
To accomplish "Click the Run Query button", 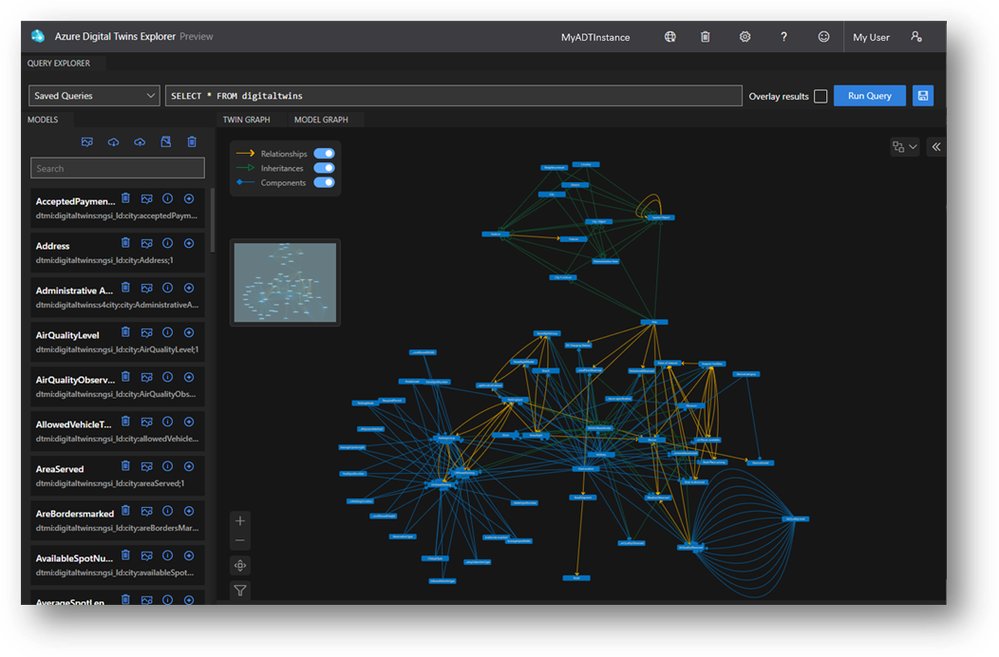I will (x=869, y=96).
